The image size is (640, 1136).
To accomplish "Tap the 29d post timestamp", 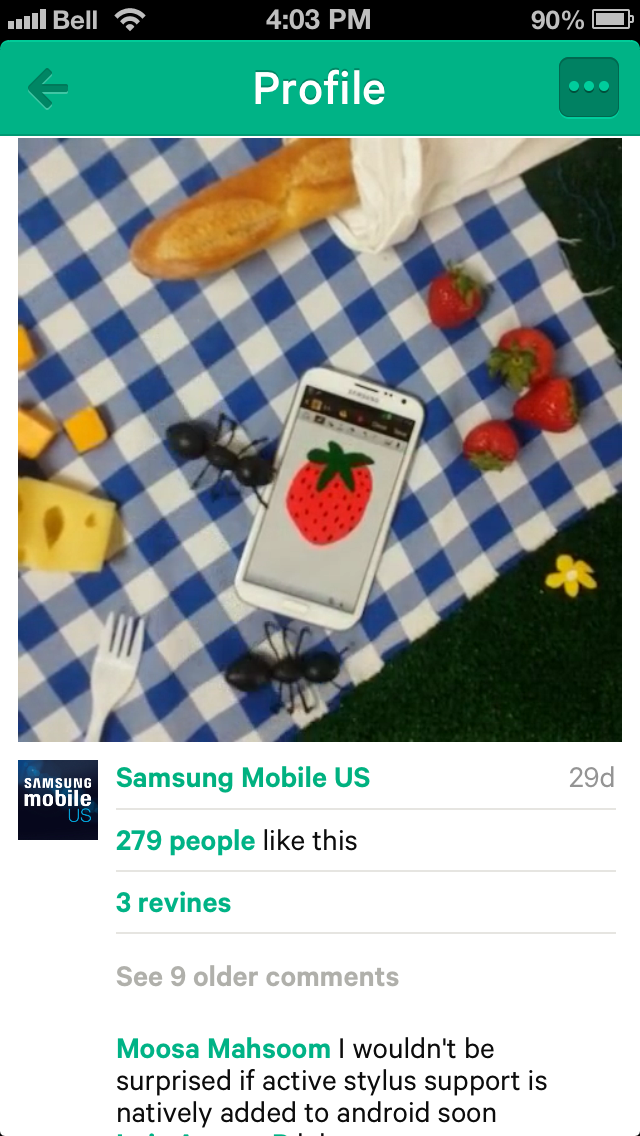I will (x=591, y=777).
